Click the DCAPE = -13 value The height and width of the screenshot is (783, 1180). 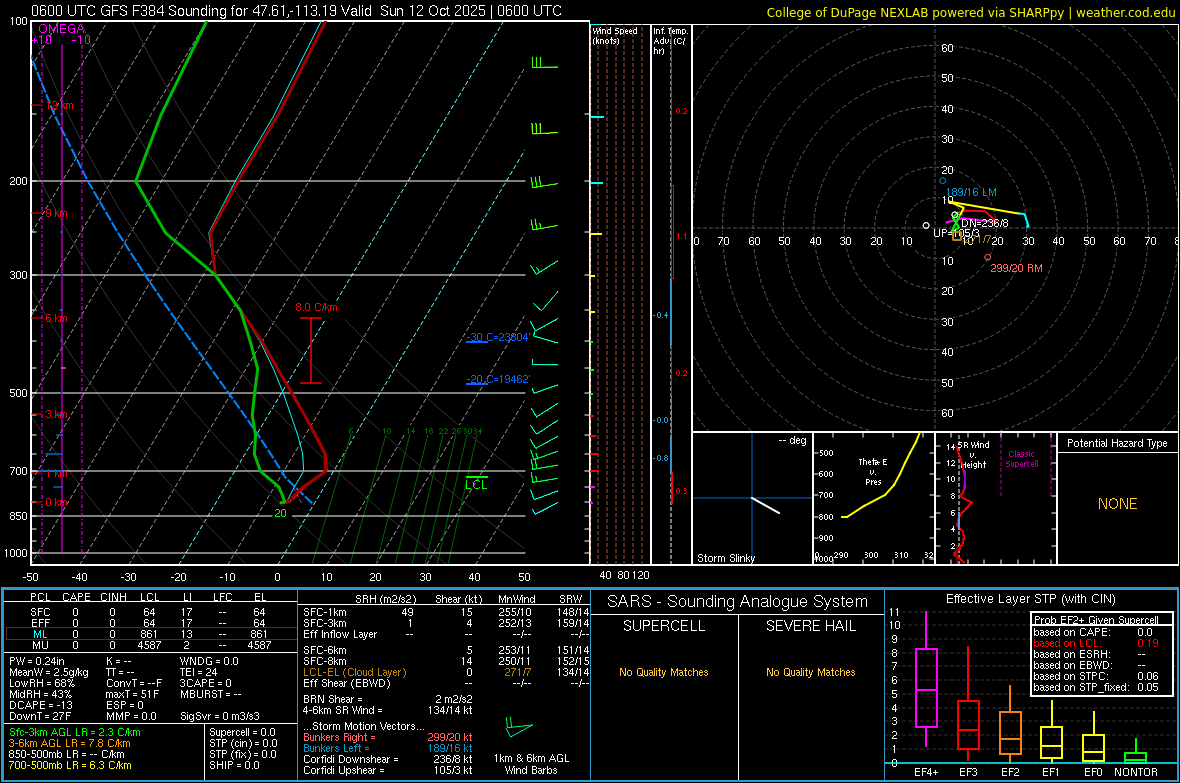pos(41,705)
